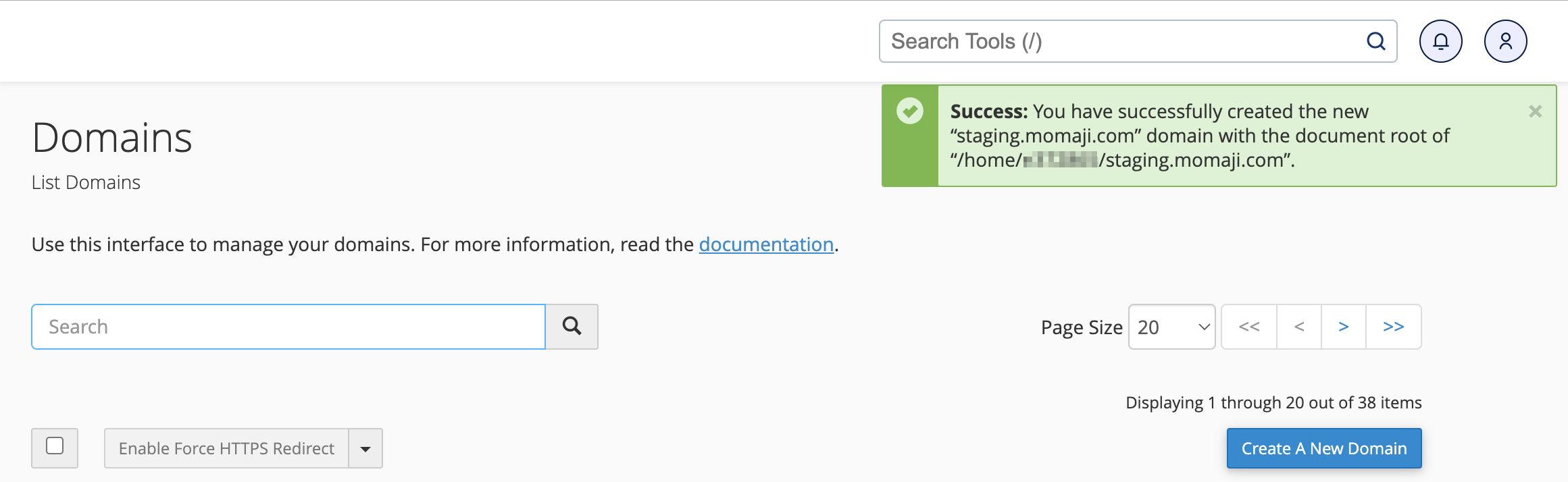Open the documentation link
The image size is (1568, 482).
(765, 244)
